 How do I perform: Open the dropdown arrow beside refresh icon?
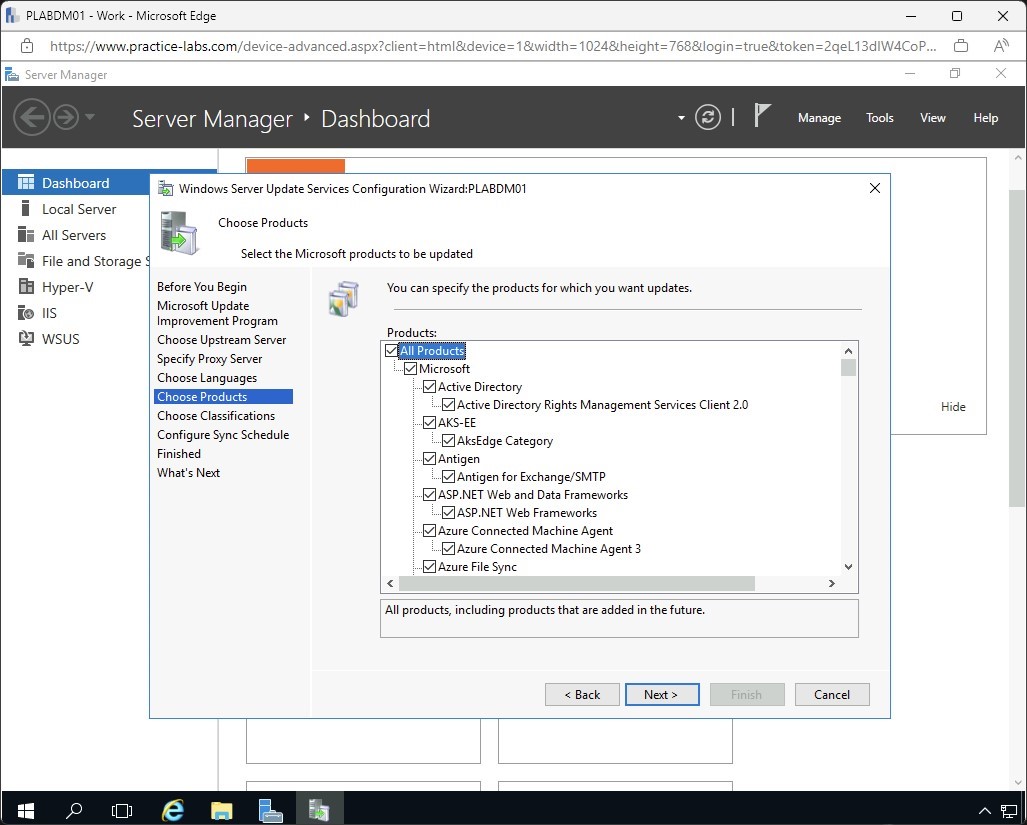[681, 118]
